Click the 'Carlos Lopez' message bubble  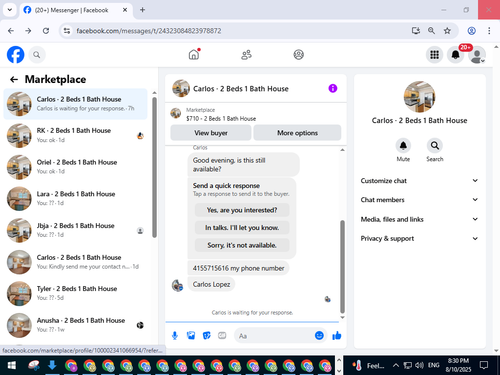(211, 284)
